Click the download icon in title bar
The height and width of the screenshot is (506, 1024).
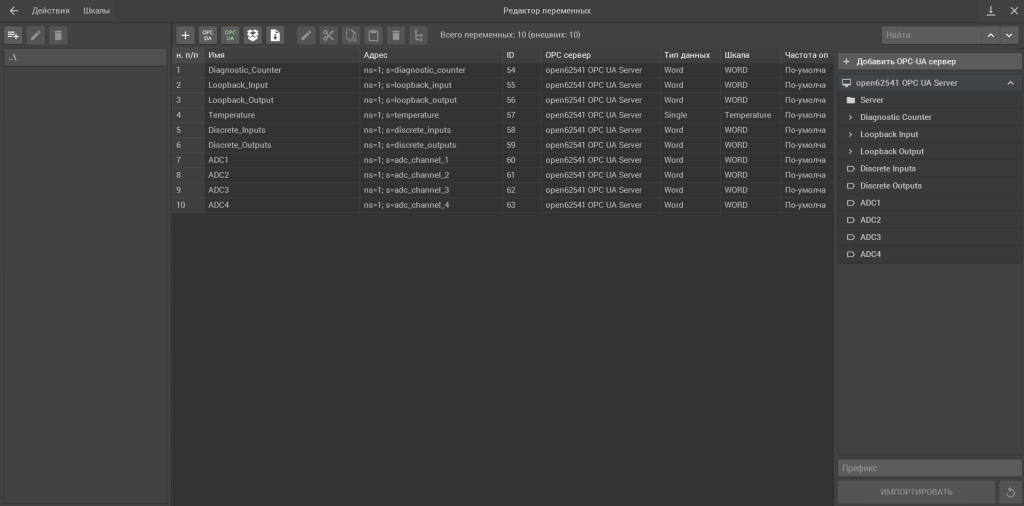[991, 10]
